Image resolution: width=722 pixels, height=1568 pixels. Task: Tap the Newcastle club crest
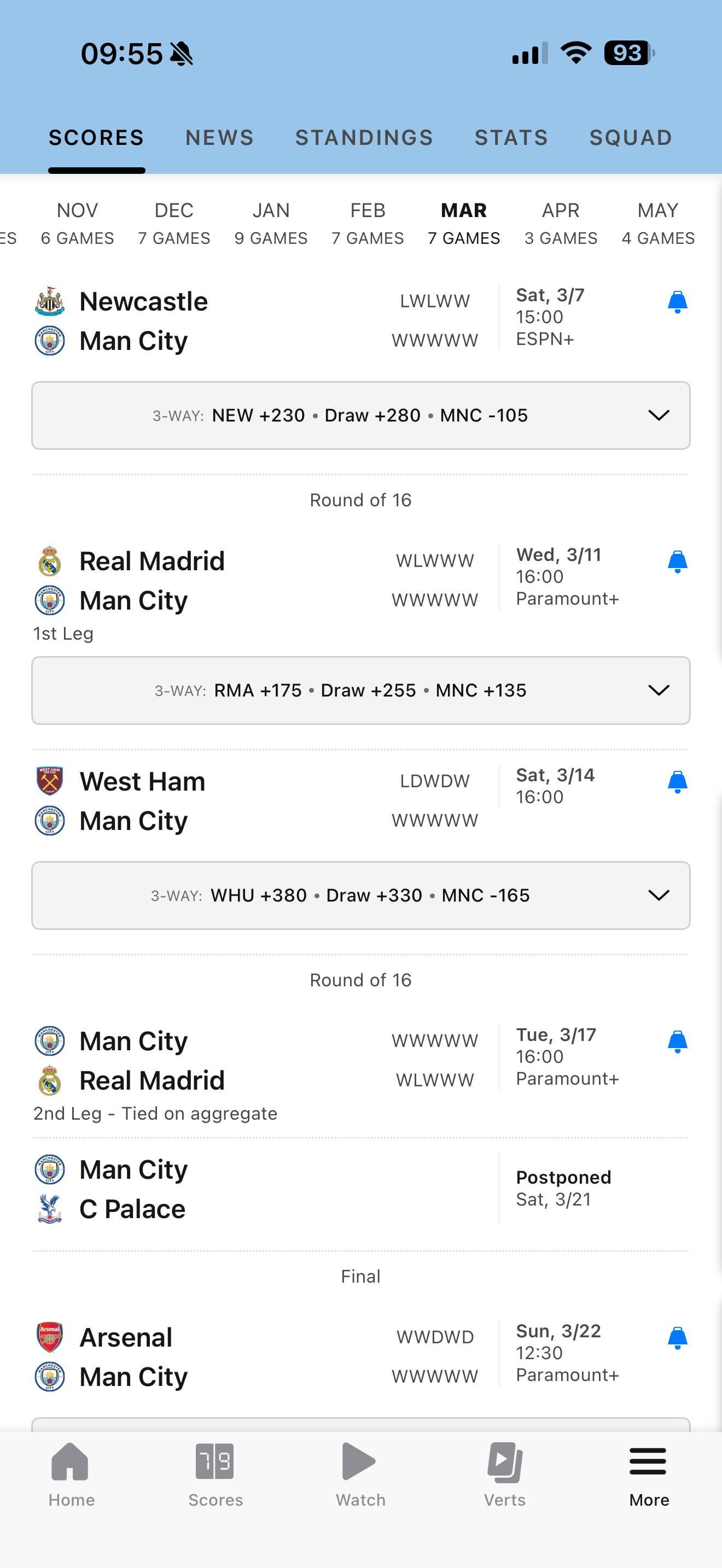50,301
